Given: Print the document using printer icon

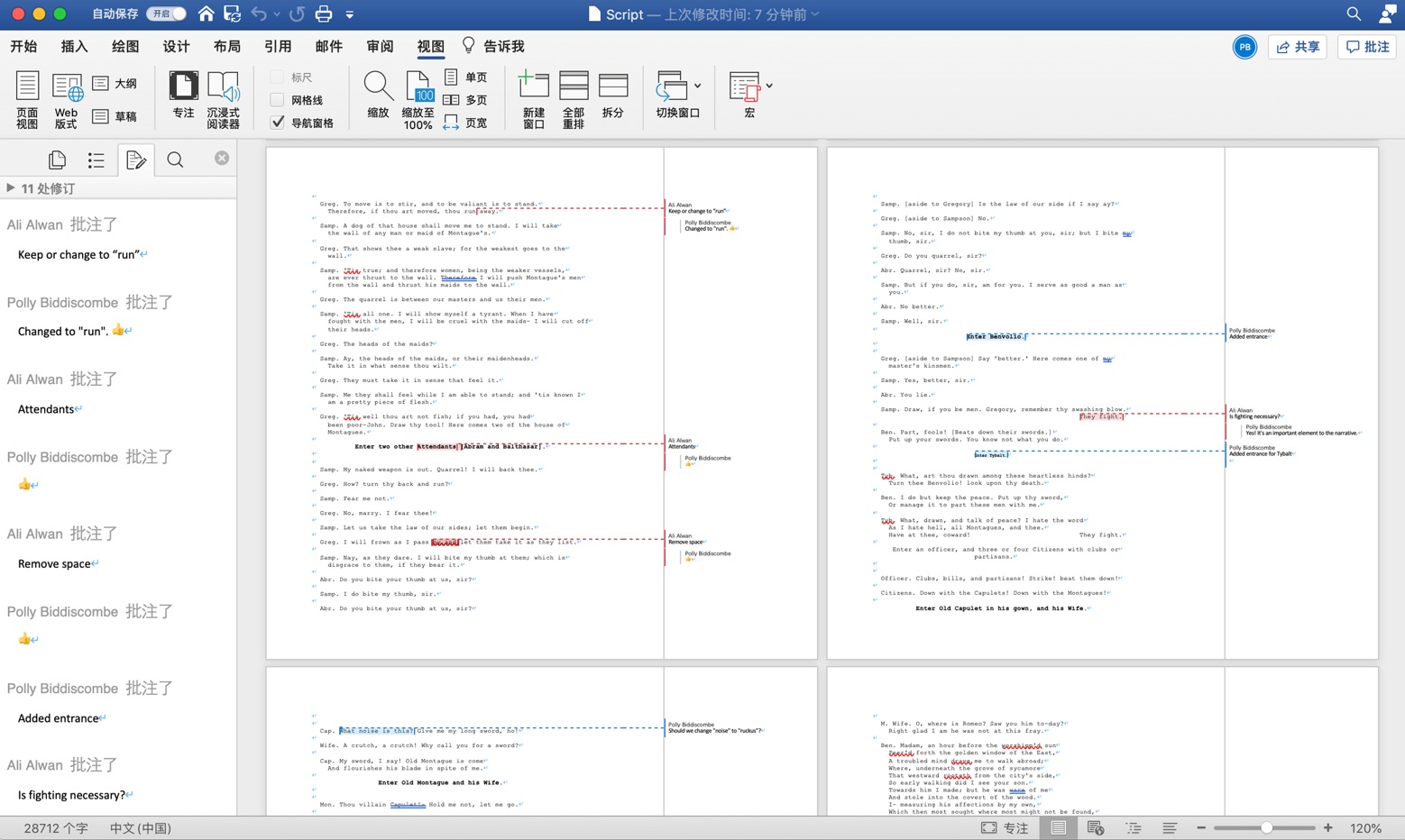Looking at the screenshot, I should coord(323,14).
